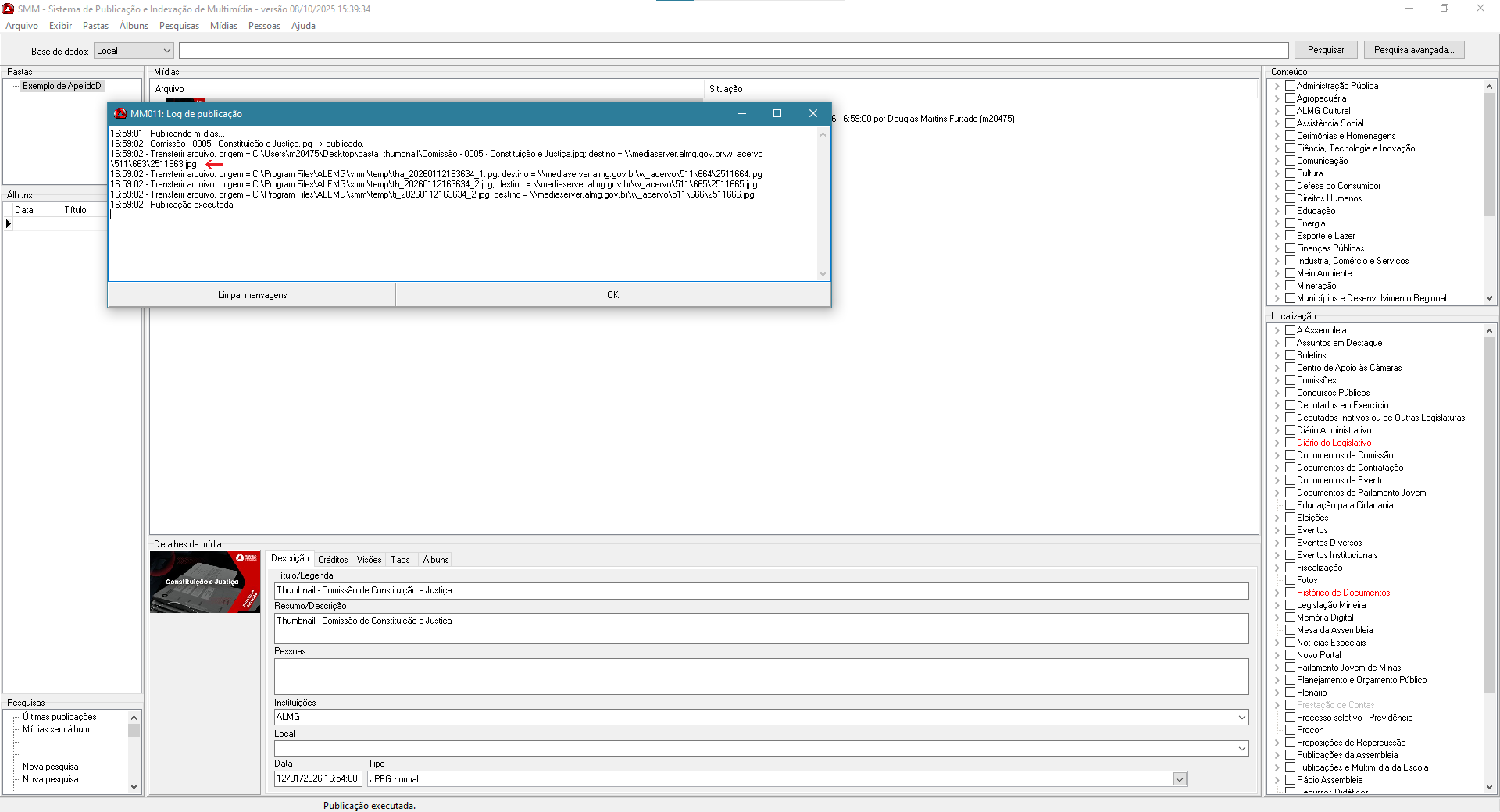The width and height of the screenshot is (1500, 812).
Task: Tick the Meio Ambiente checkbox
Action: 1290,273
